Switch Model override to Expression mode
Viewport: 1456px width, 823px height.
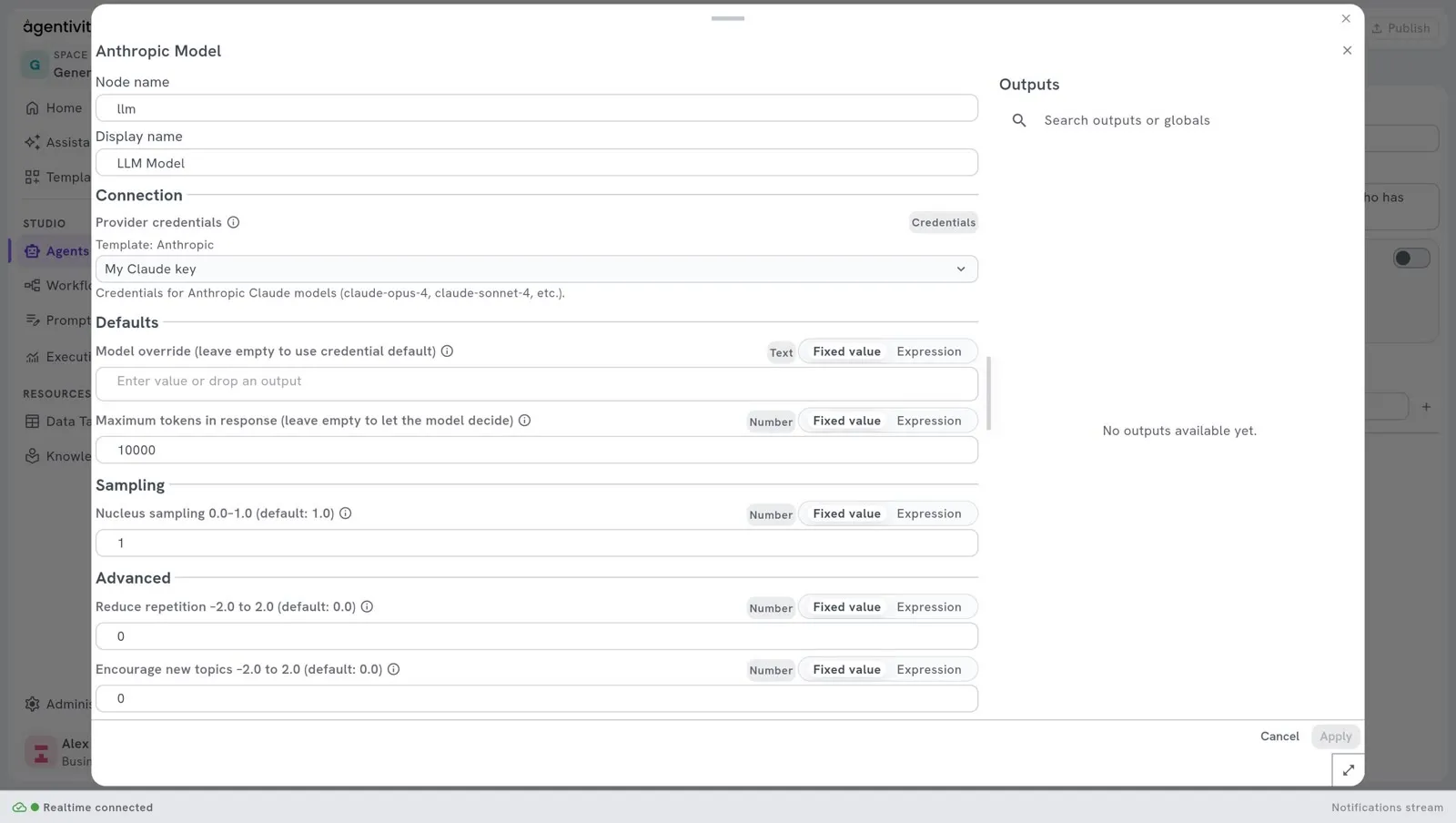tap(928, 351)
